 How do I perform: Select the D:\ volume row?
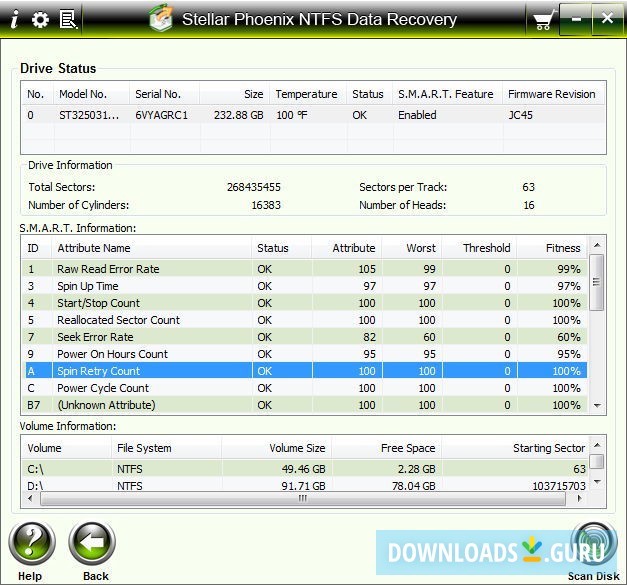click(x=305, y=485)
